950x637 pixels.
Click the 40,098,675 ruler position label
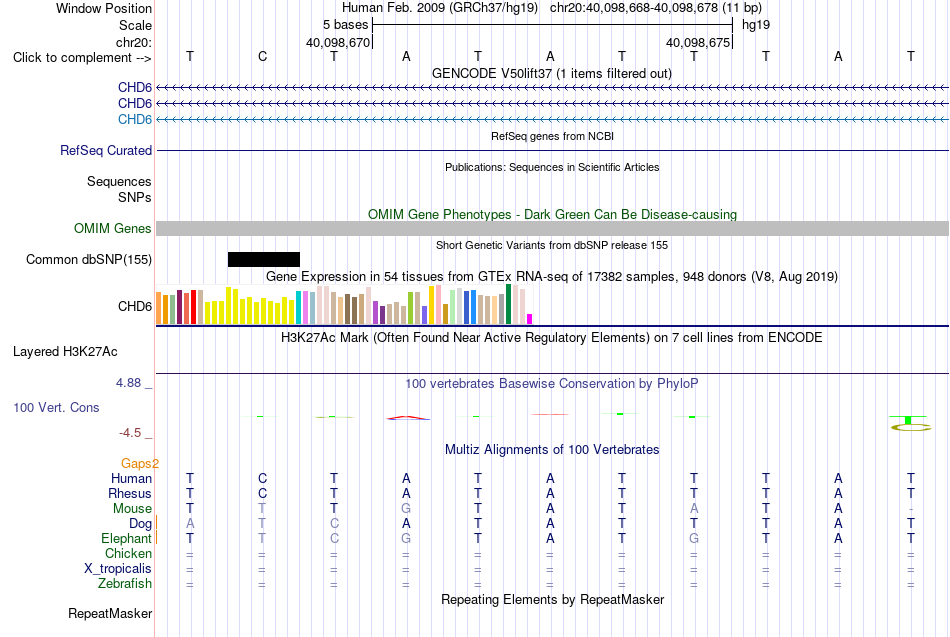(697, 42)
